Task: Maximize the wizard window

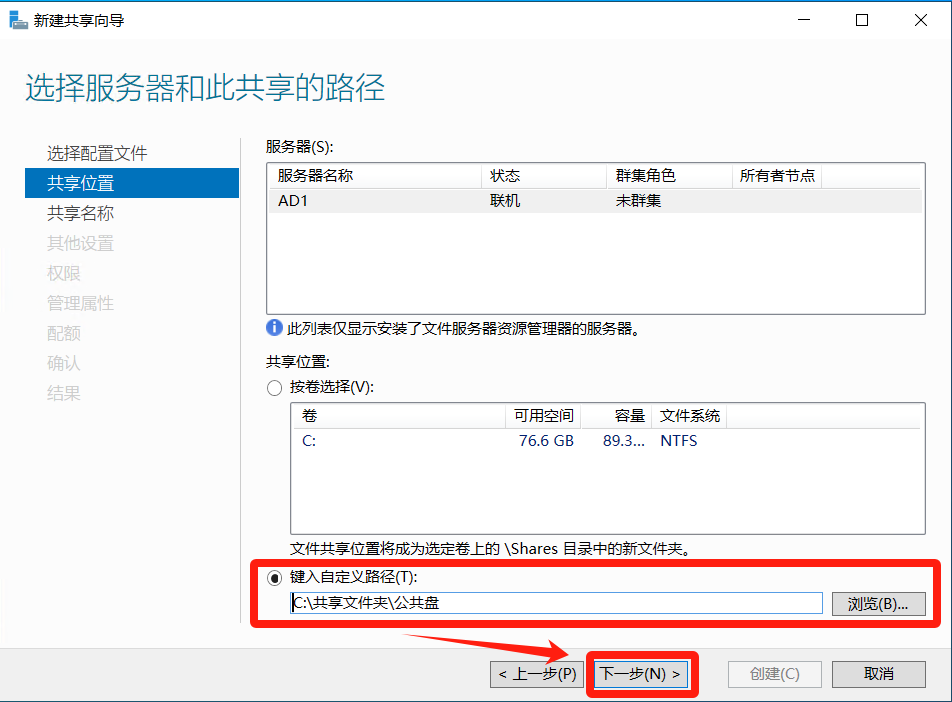Action: click(862, 20)
